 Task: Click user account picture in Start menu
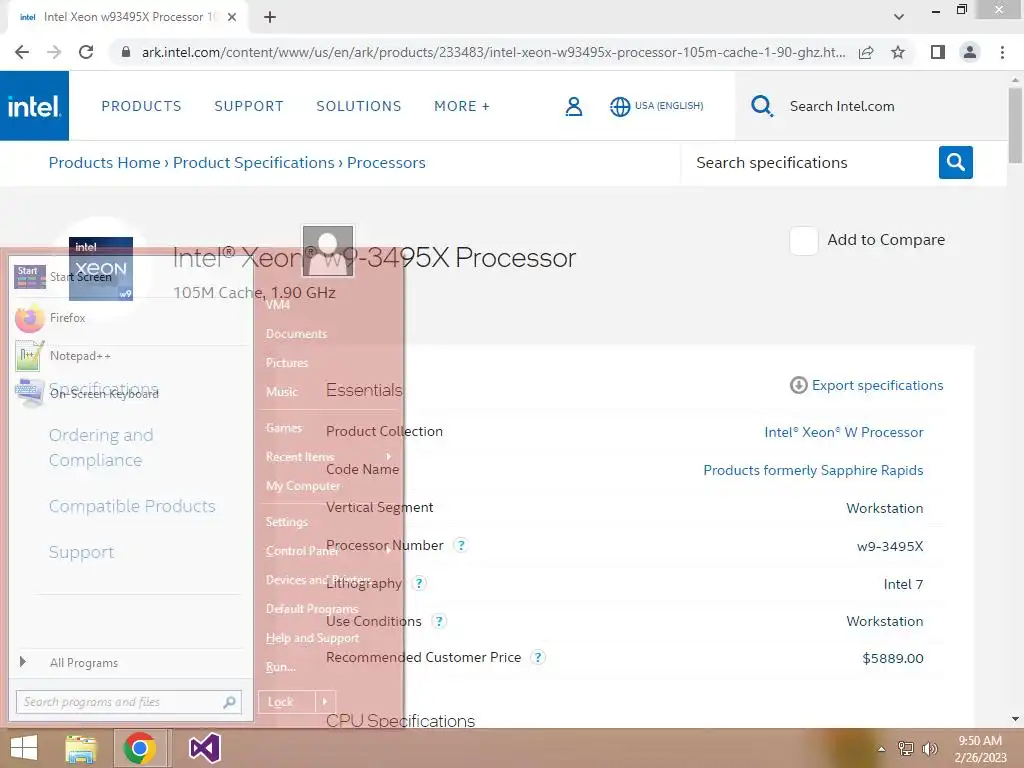tap(328, 251)
